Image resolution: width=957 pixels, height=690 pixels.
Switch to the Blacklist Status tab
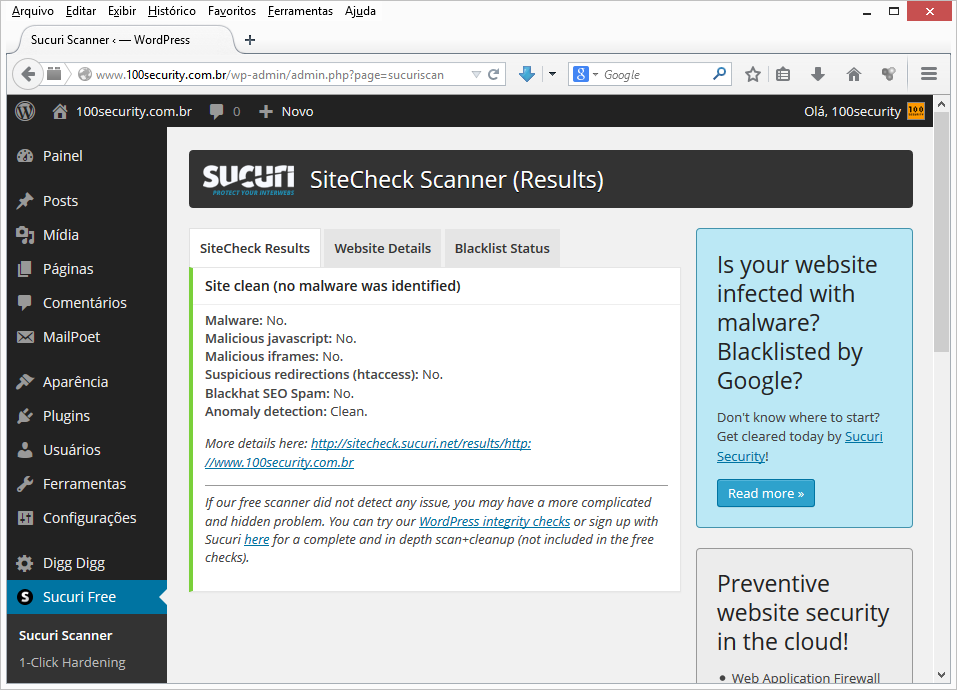pos(502,248)
